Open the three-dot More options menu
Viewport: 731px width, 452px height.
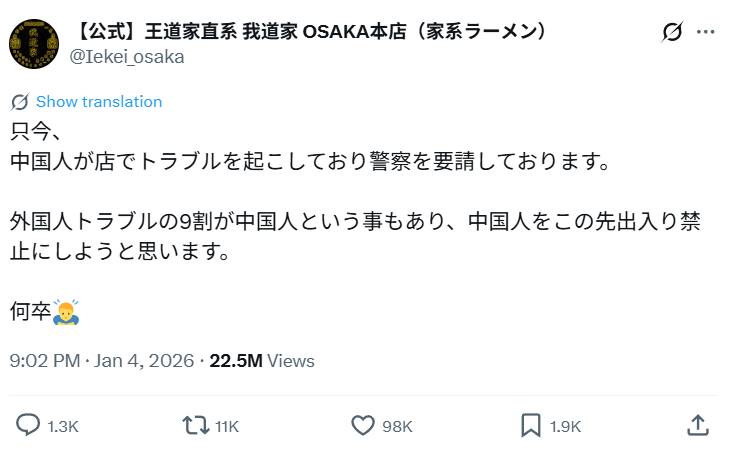click(705, 32)
